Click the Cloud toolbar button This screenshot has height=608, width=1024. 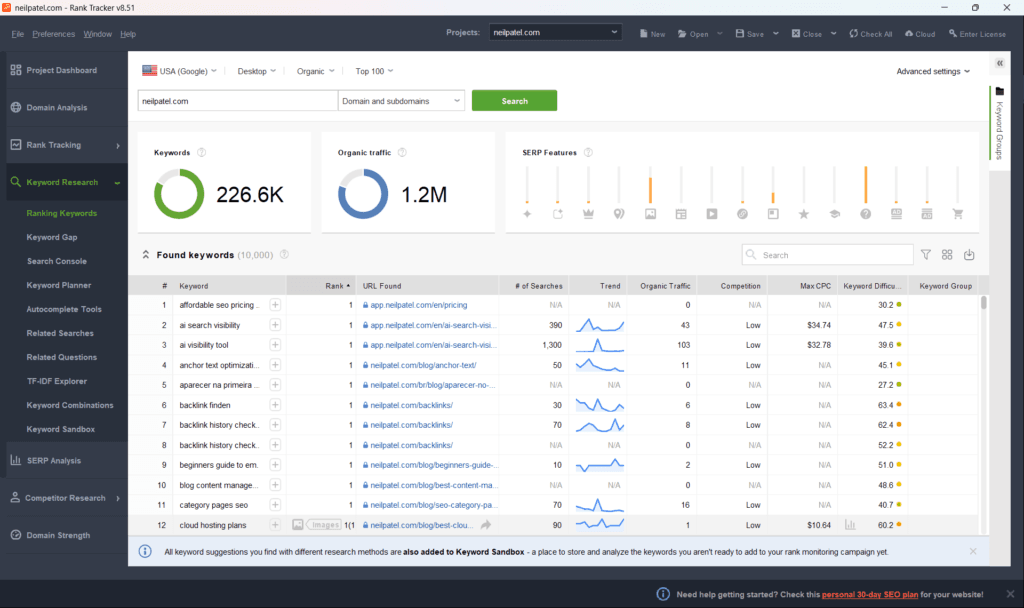pos(920,34)
